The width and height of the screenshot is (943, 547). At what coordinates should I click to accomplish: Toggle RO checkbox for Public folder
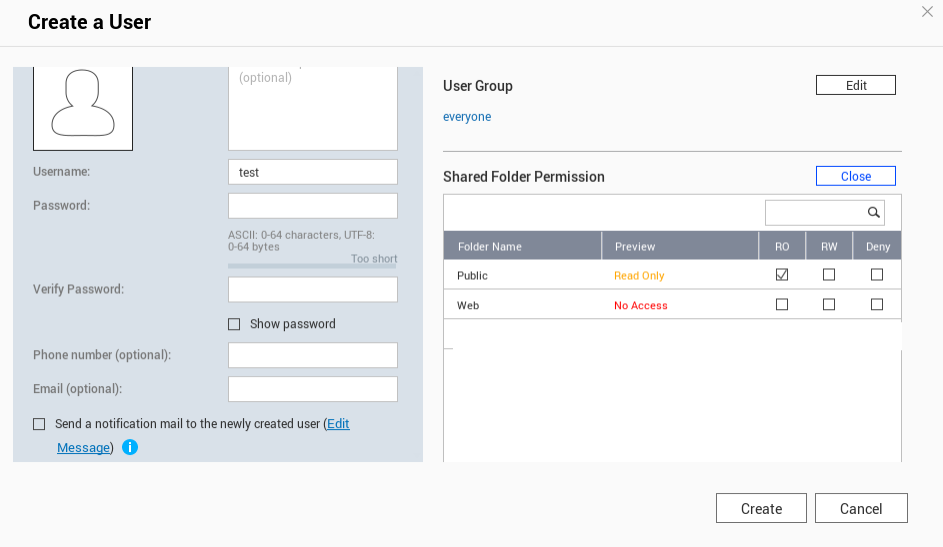tap(782, 275)
